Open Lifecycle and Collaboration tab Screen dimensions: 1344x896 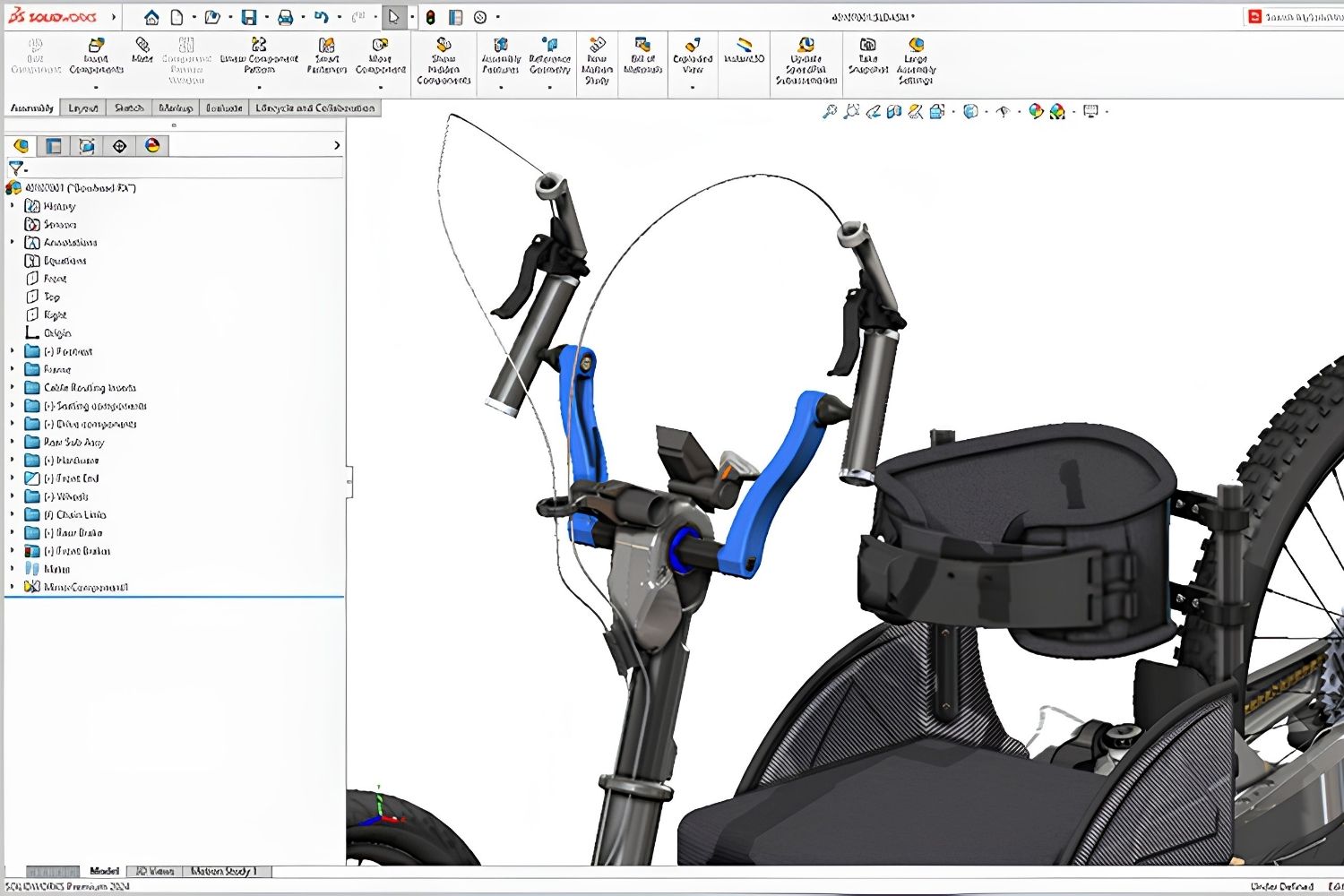click(x=314, y=108)
